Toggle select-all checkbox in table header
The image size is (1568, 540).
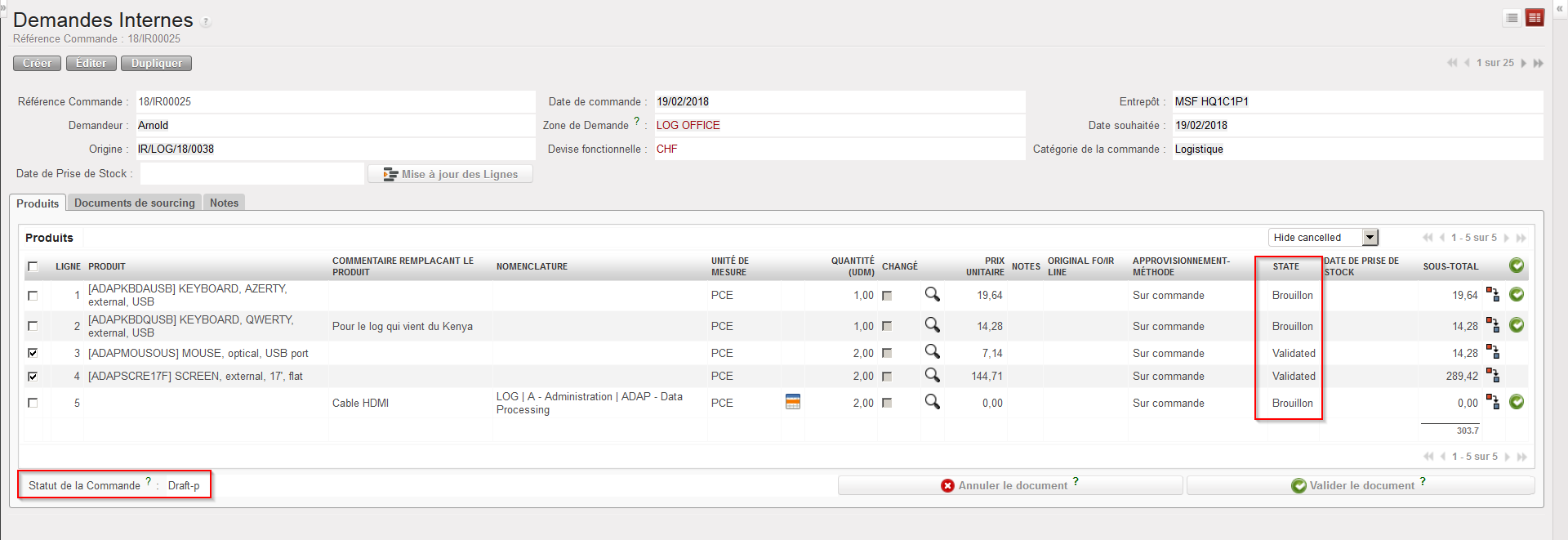[33, 266]
